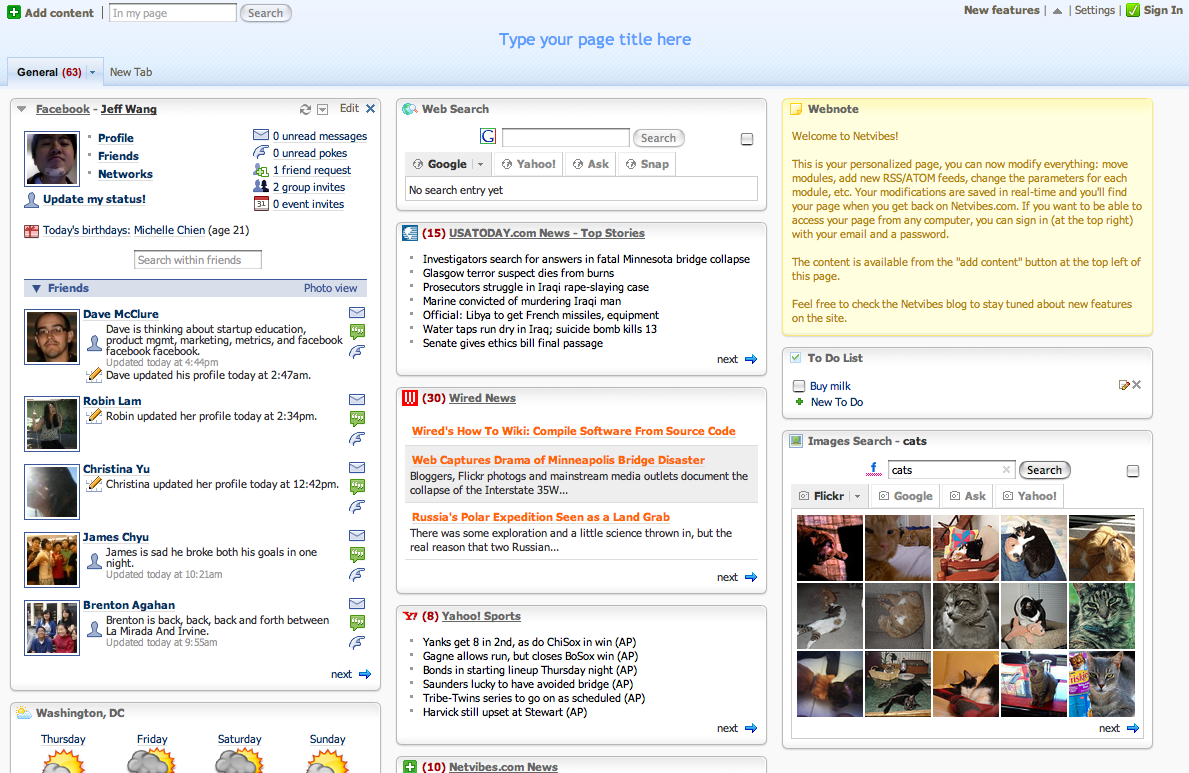Edit the Buy milk to-do item
Screen dimensions: 1189x773
pyautogui.click(x=1124, y=385)
